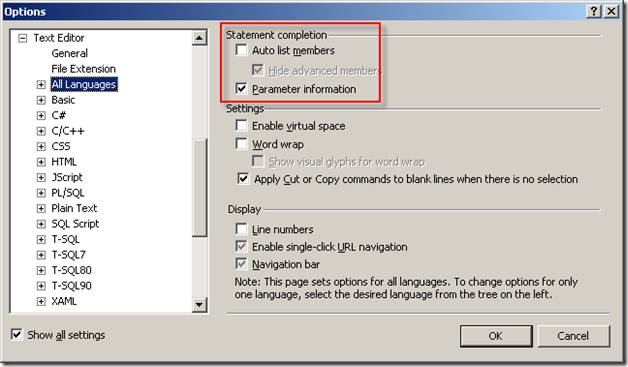
Task: Select General under Text Editor
Action: pyautogui.click(x=70, y=53)
